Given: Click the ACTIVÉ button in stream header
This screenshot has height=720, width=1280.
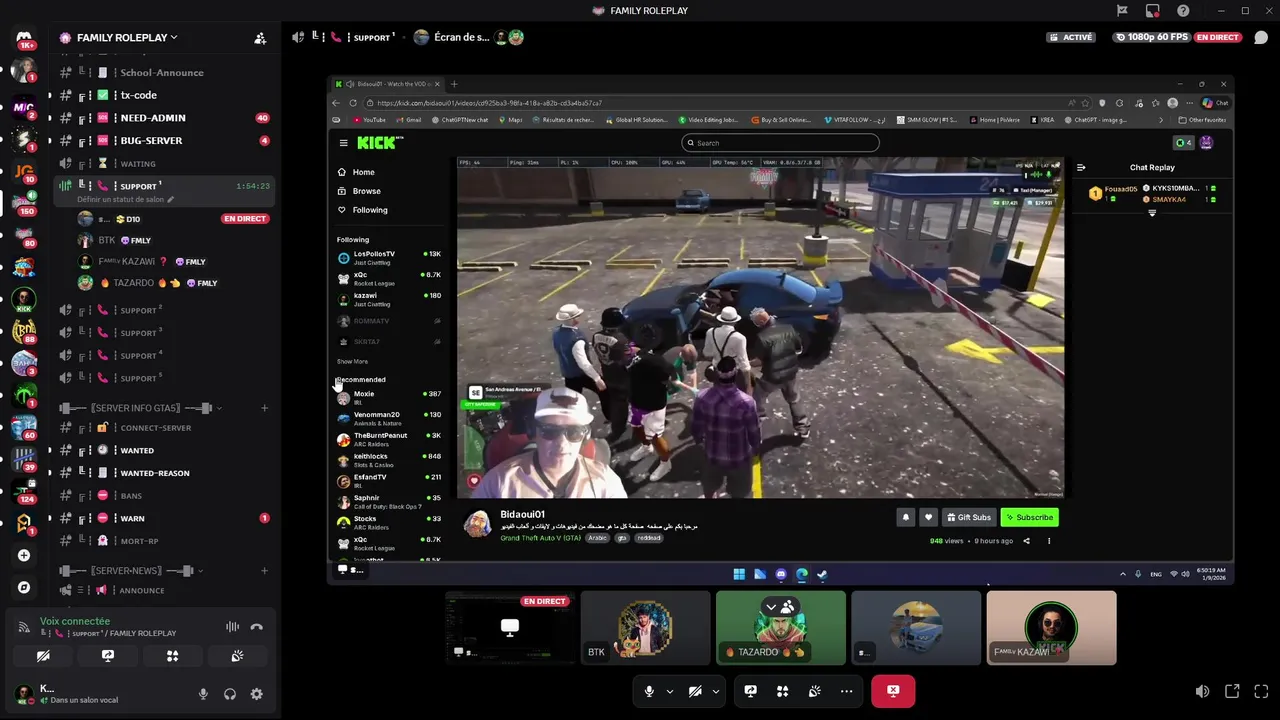Looking at the screenshot, I should pyautogui.click(x=1072, y=37).
